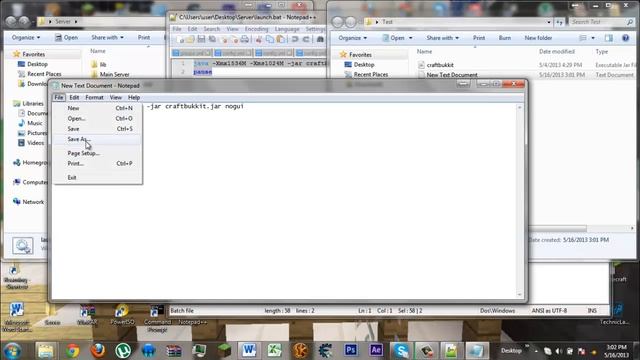Click the Undo icon in Notepad++ toolbar
Image resolution: width=640 pixels, height=360 pixels.
click(x=295, y=40)
